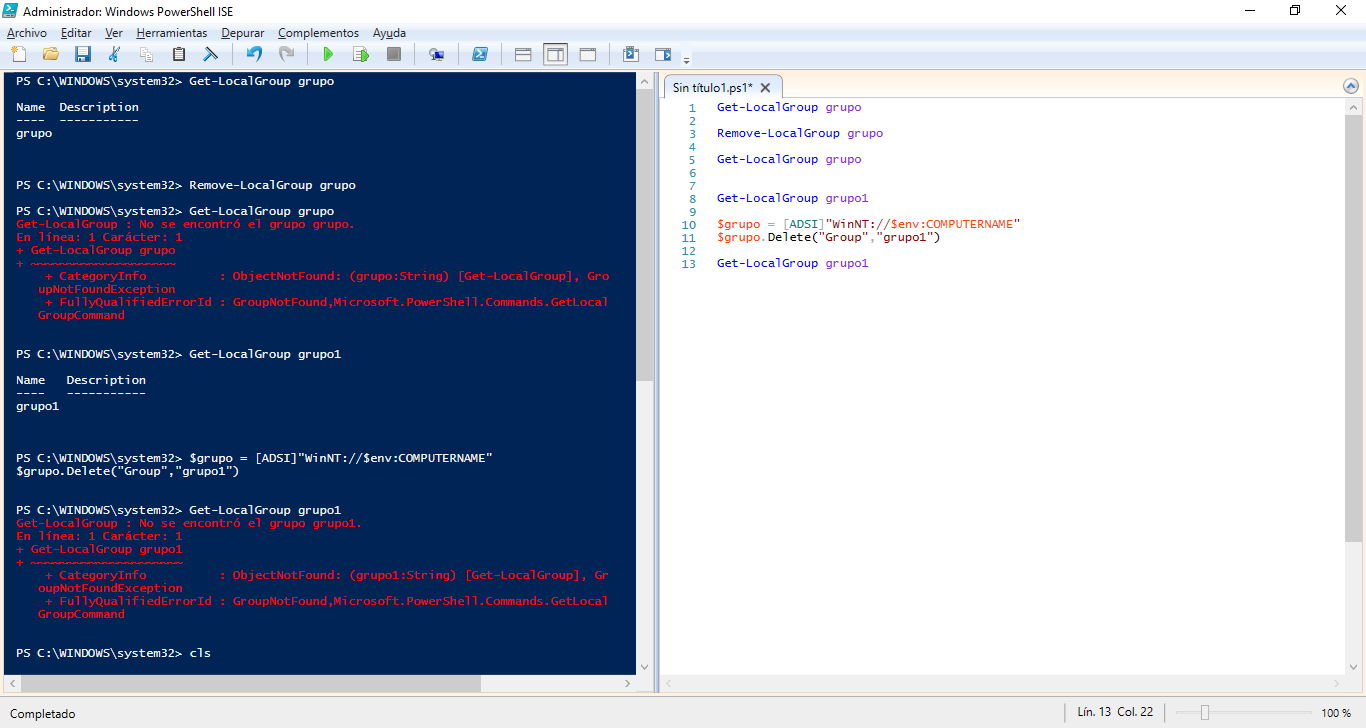
Task: Open the Complementos menu
Action: 318,33
